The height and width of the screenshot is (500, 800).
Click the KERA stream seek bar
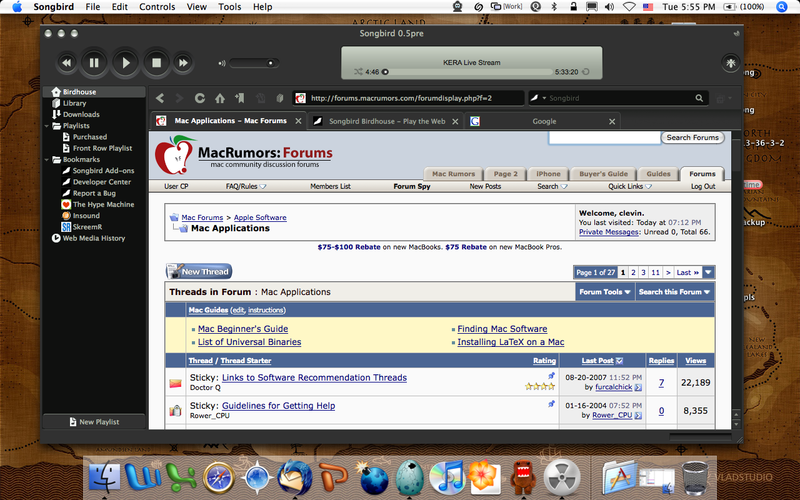[x=467, y=72]
